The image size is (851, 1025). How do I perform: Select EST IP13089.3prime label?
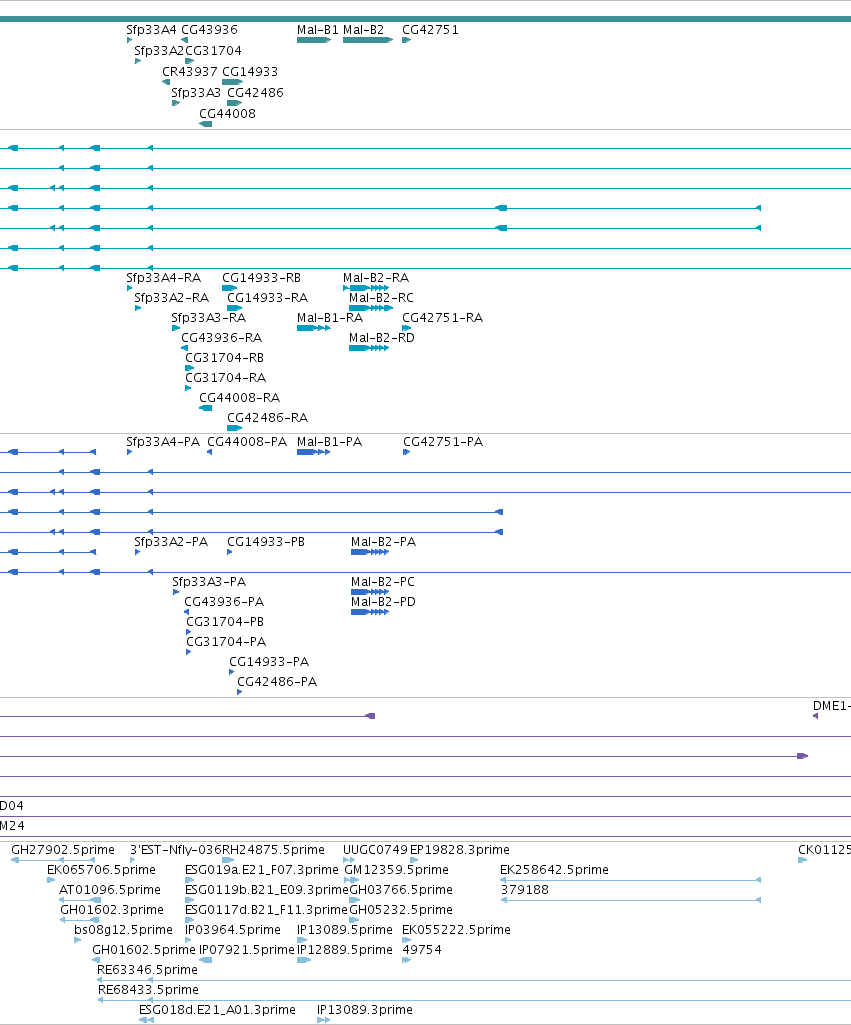pyautogui.click(x=365, y=1010)
